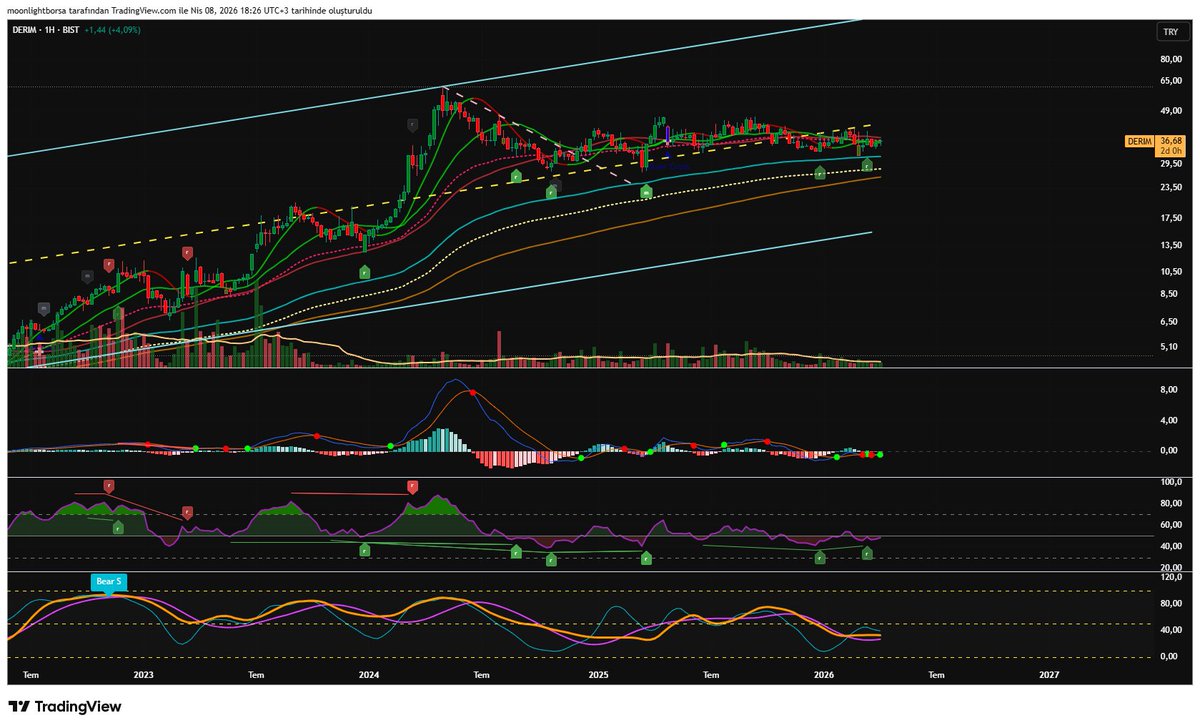This screenshot has width=1200, height=728.
Task: Click the 65,00 price axis label
Action: pyautogui.click(x=1170, y=80)
